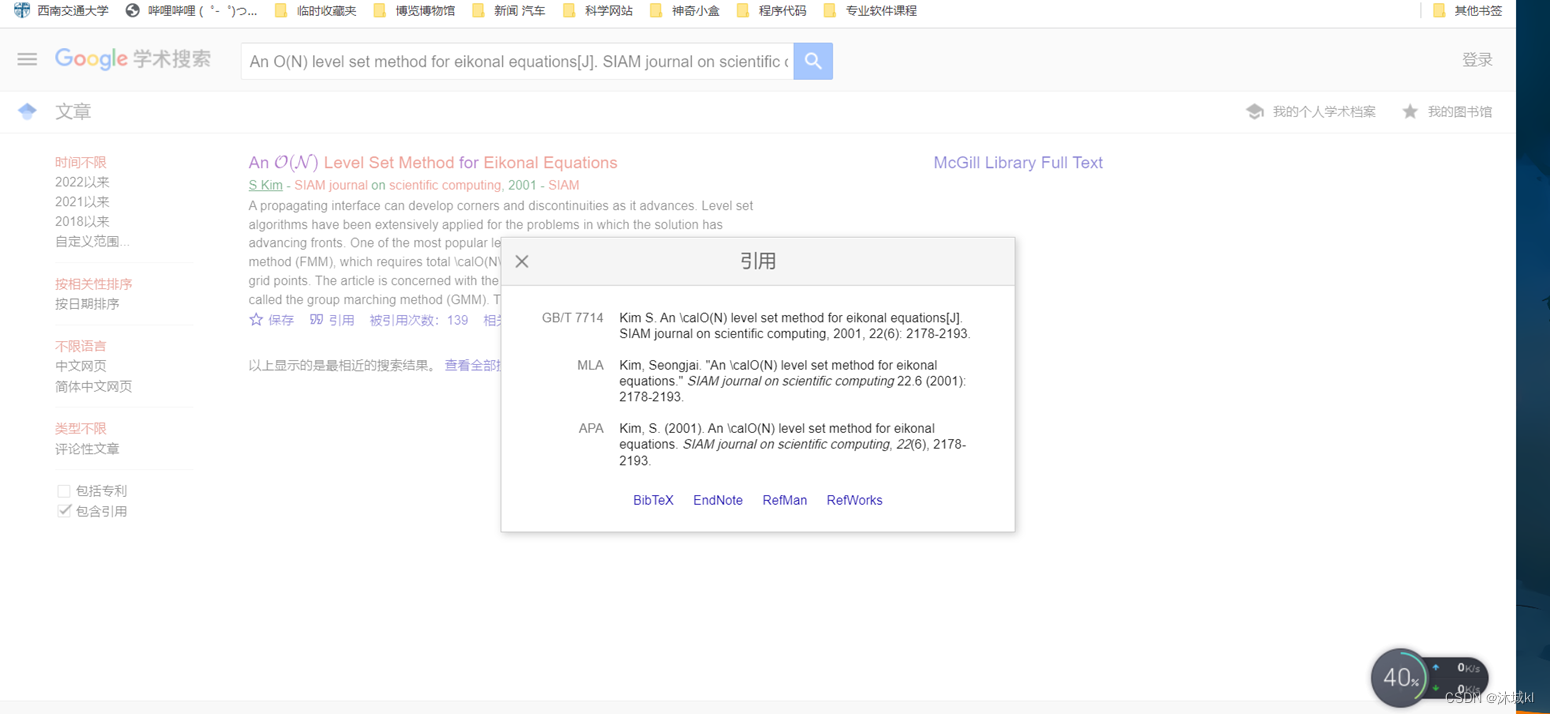The width and height of the screenshot is (1550, 714).
Task: Select 不限语言 language option
Action: point(81,346)
